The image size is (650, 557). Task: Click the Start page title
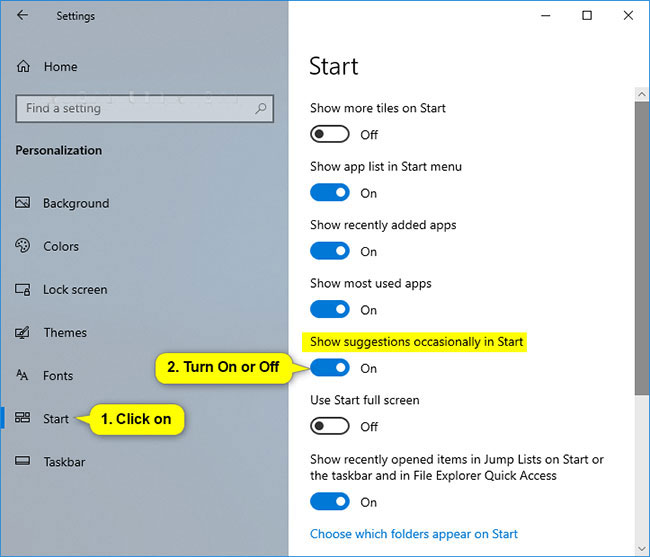click(x=334, y=66)
